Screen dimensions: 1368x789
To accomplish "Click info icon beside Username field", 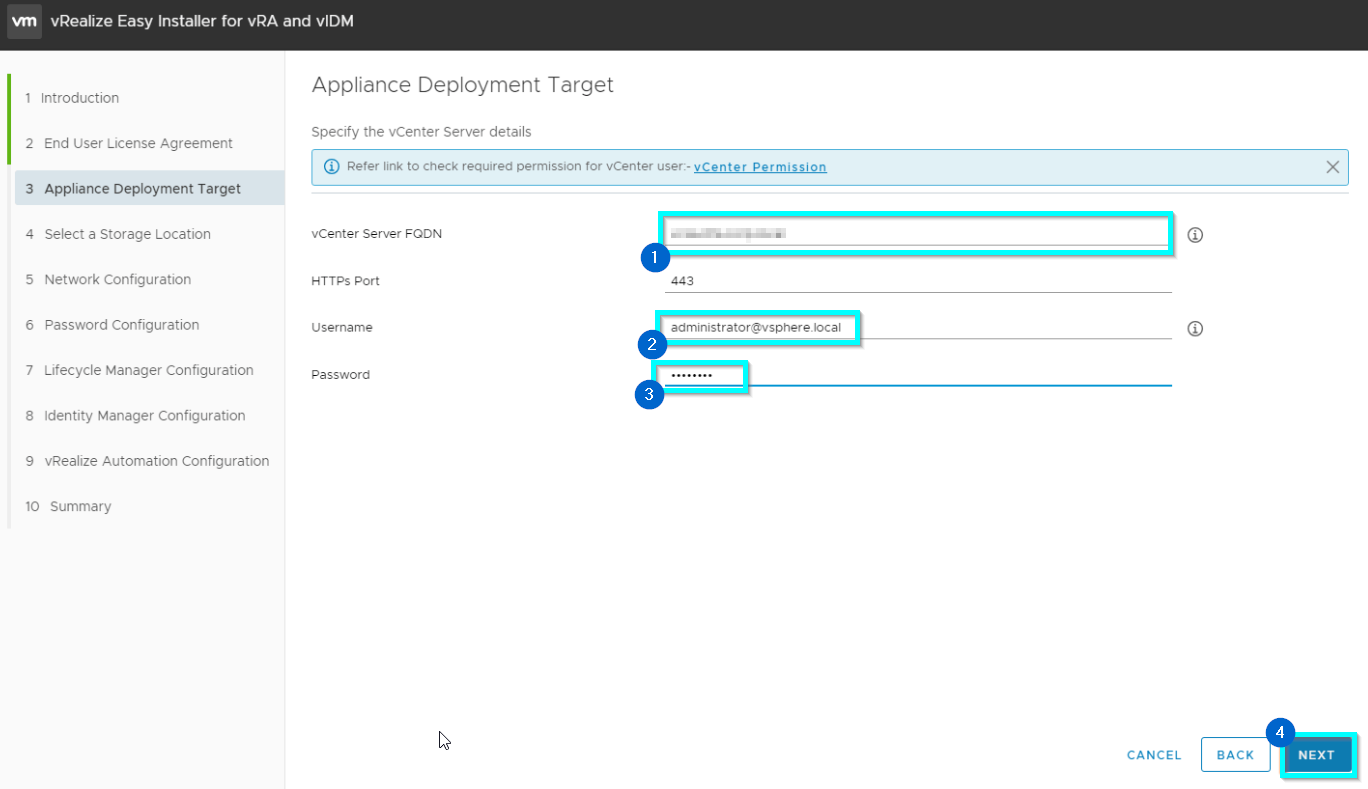I will pyautogui.click(x=1195, y=328).
